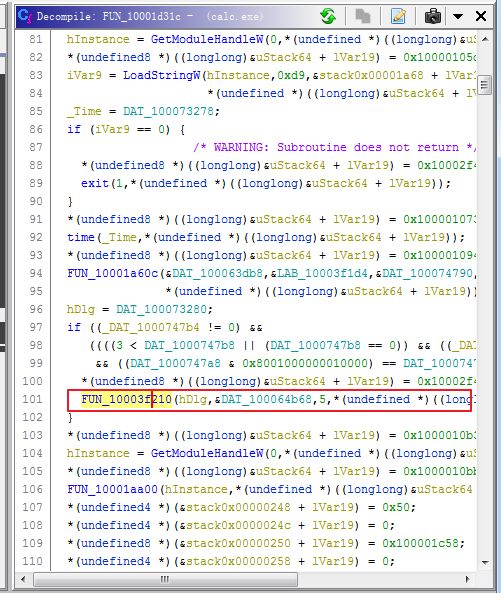Take a snapshot with the camera icon
The height and width of the screenshot is (593, 501).
(x=433, y=17)
